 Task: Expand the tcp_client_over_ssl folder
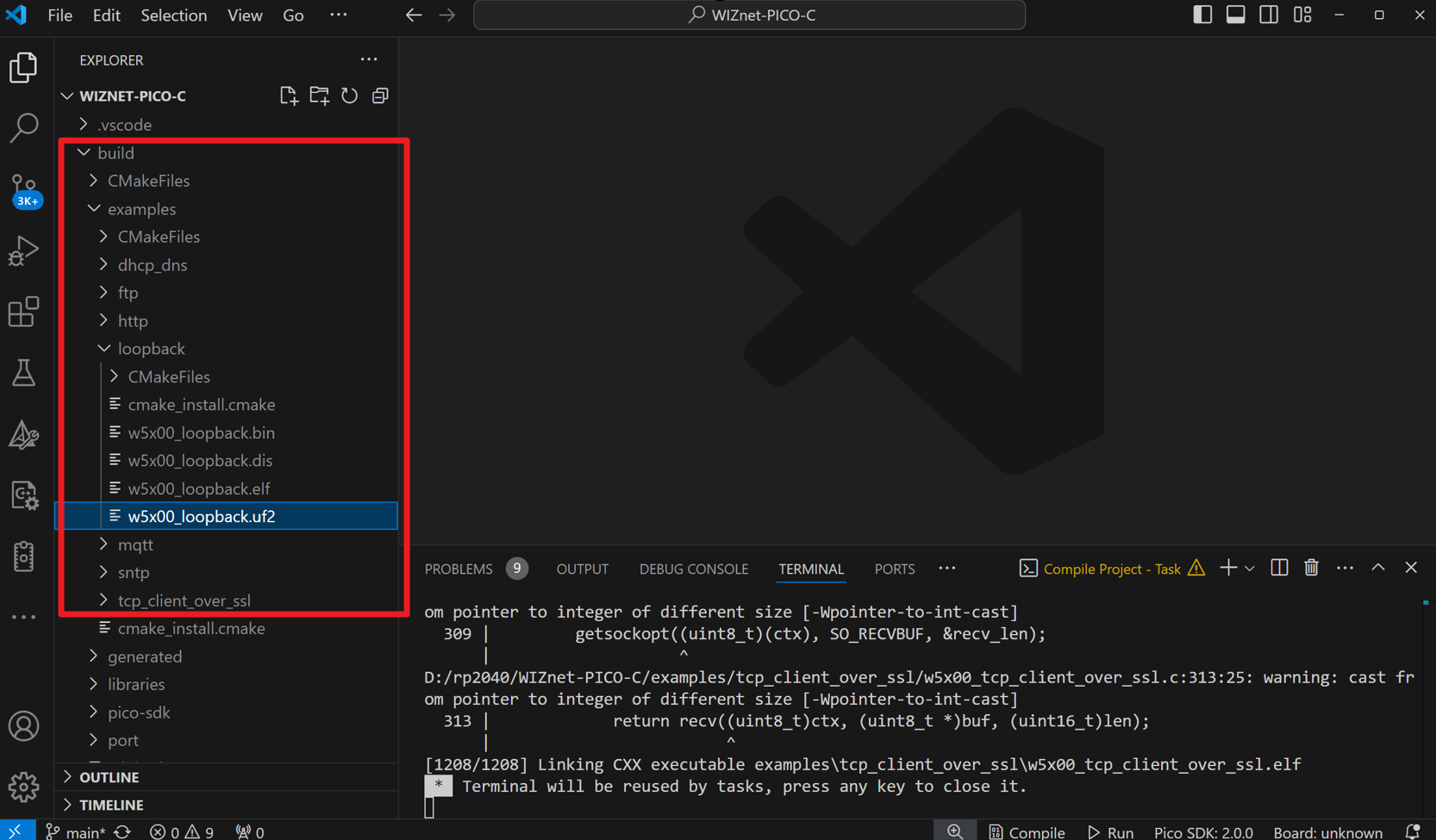pos(184,600)
